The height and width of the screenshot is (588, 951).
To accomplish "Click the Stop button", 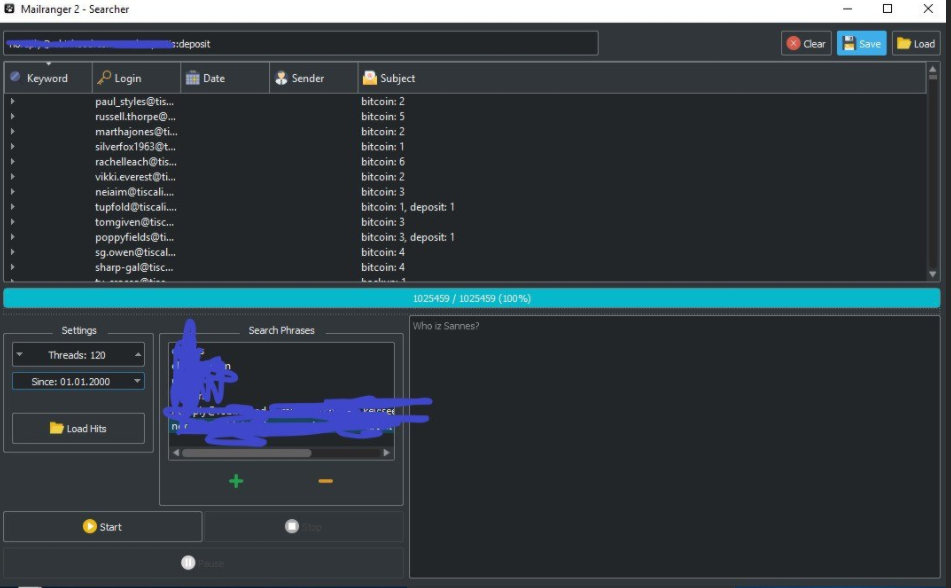I will pyautogui.click(x=304, y=527).
